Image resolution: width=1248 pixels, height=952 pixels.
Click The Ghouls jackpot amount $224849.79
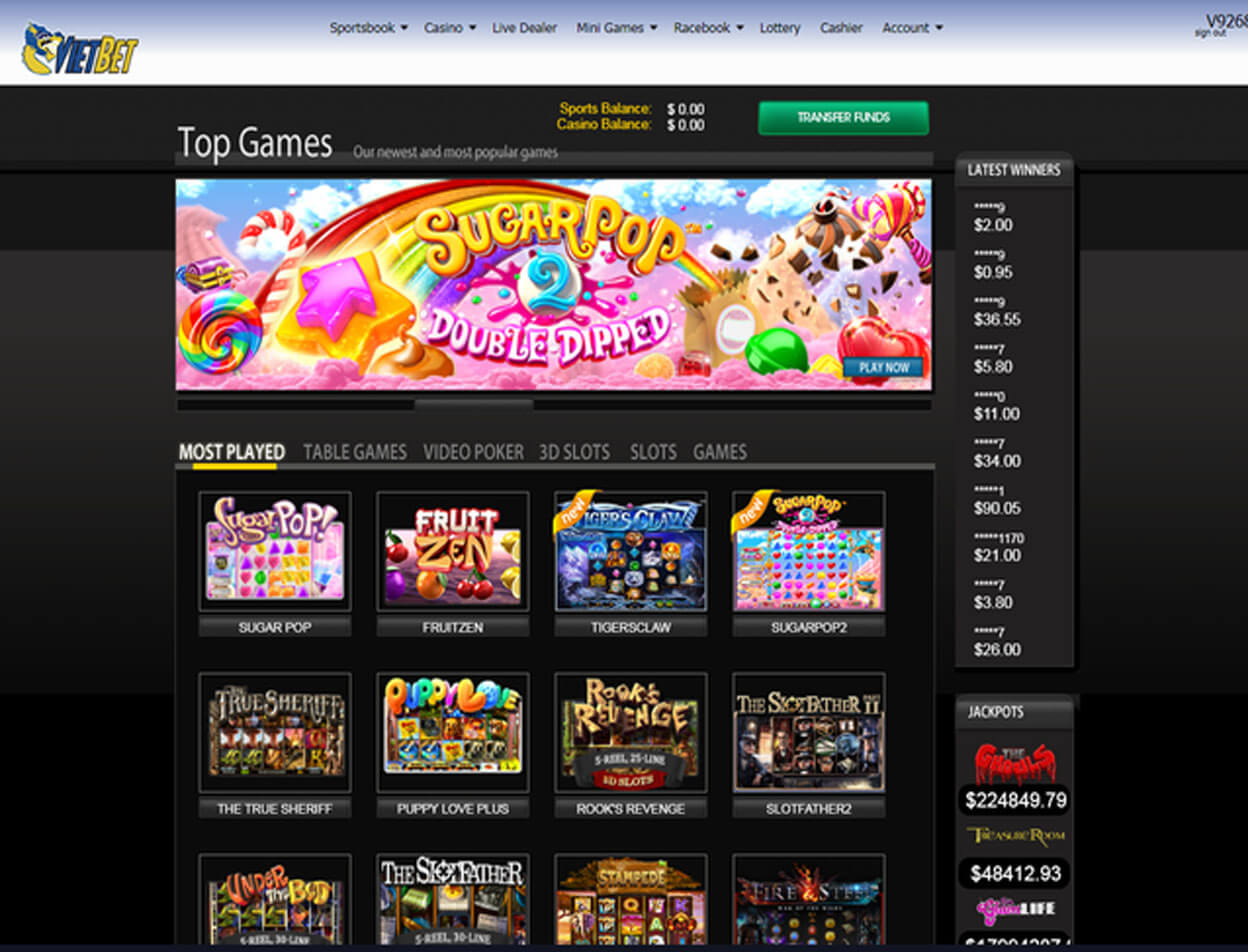click(1014, 800)
